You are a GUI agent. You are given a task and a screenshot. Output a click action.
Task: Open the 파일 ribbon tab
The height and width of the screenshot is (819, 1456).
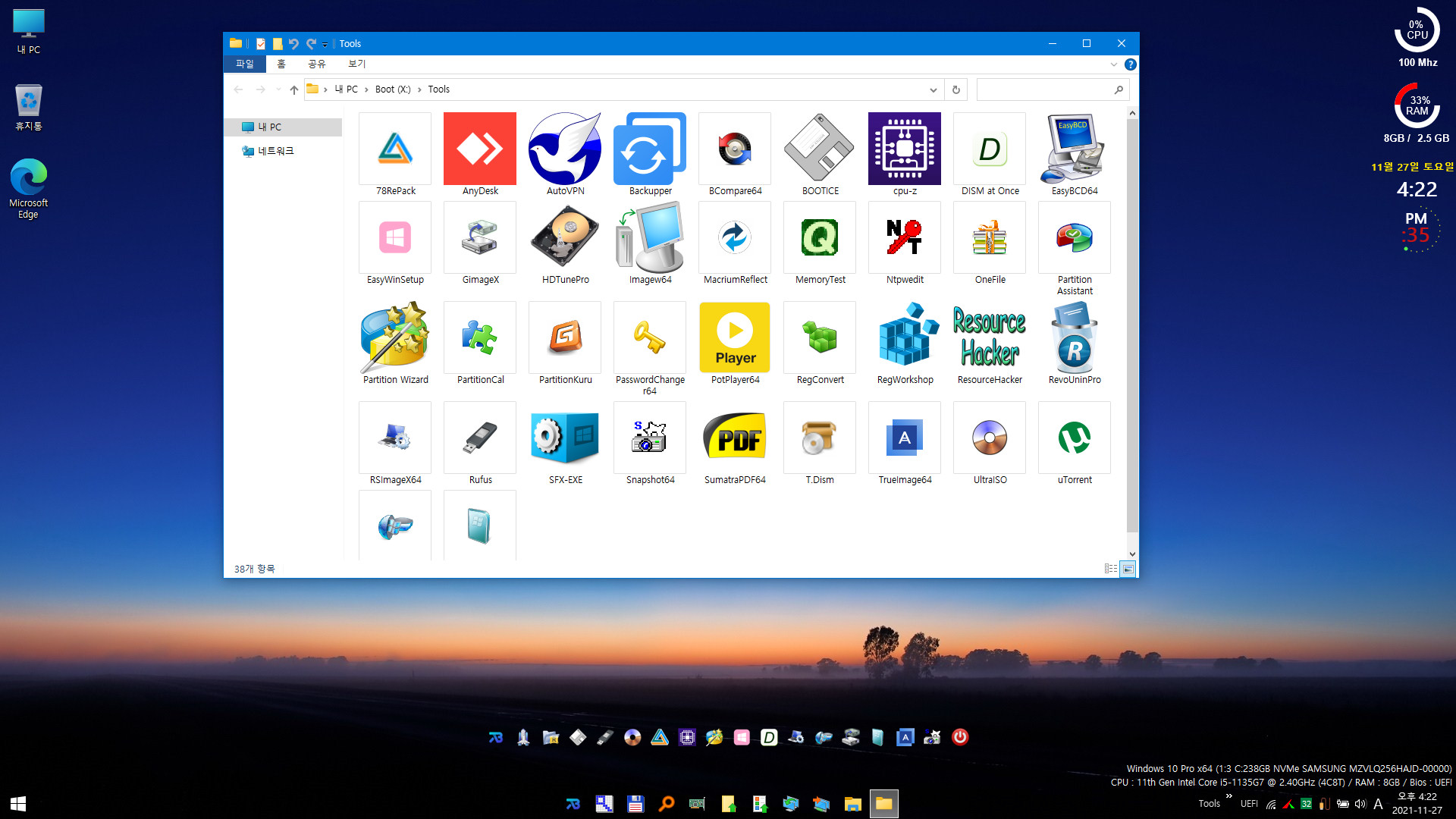244,64
